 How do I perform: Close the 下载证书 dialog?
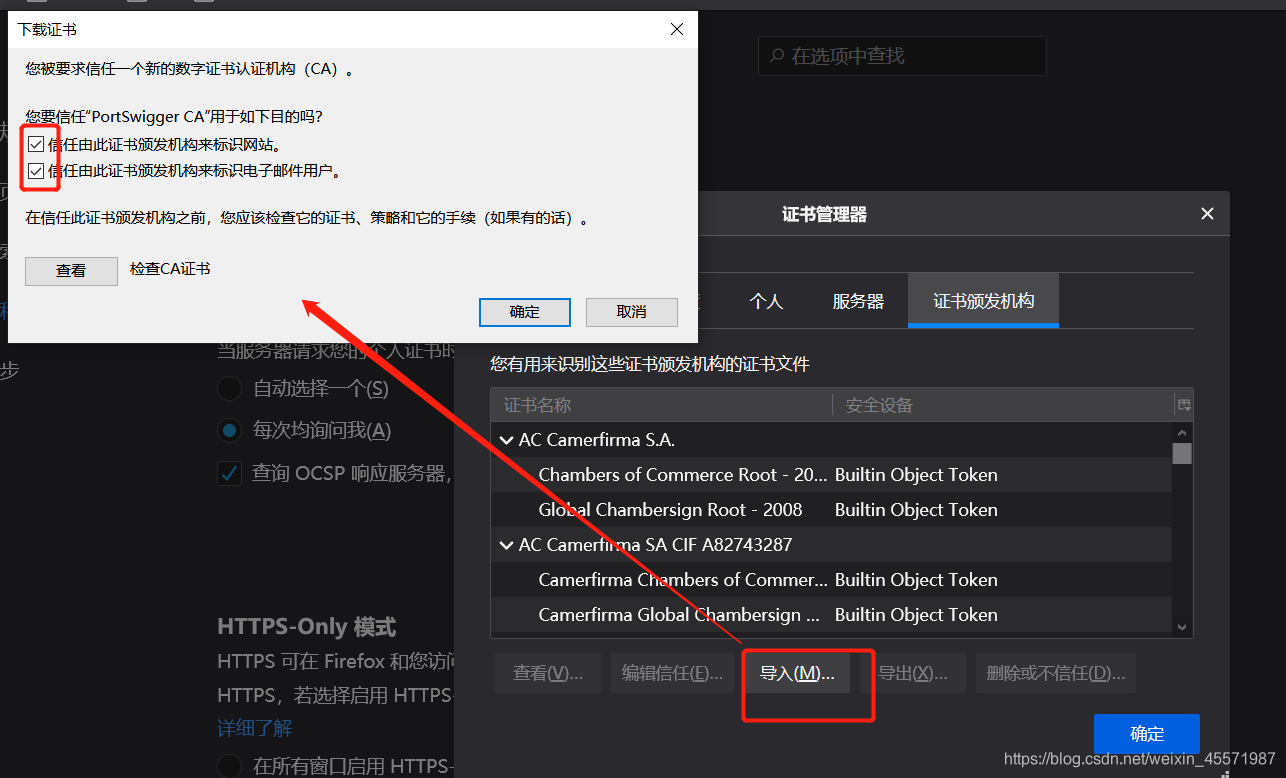coord(677,29)
